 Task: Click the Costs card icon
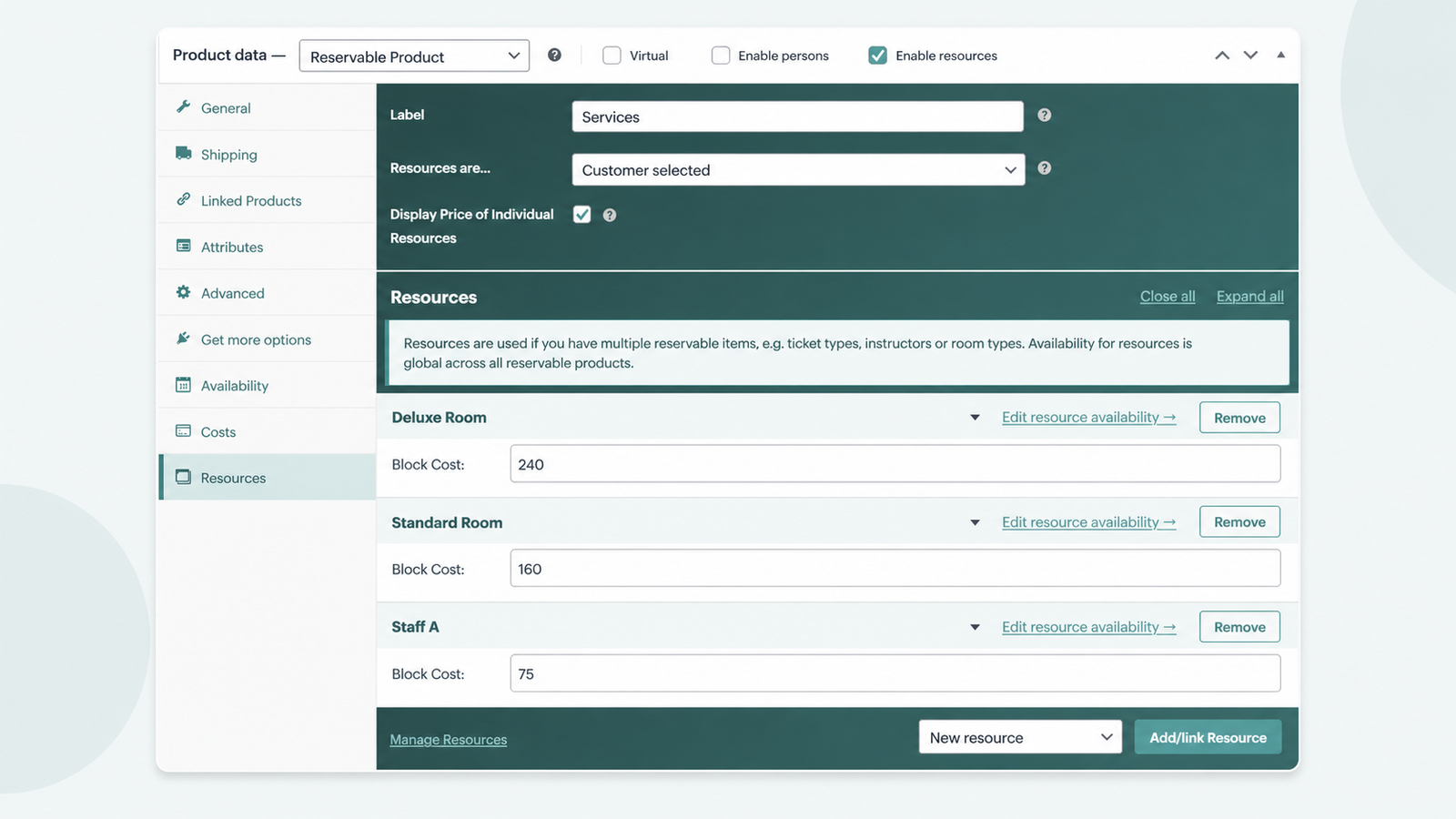[183, 430]
